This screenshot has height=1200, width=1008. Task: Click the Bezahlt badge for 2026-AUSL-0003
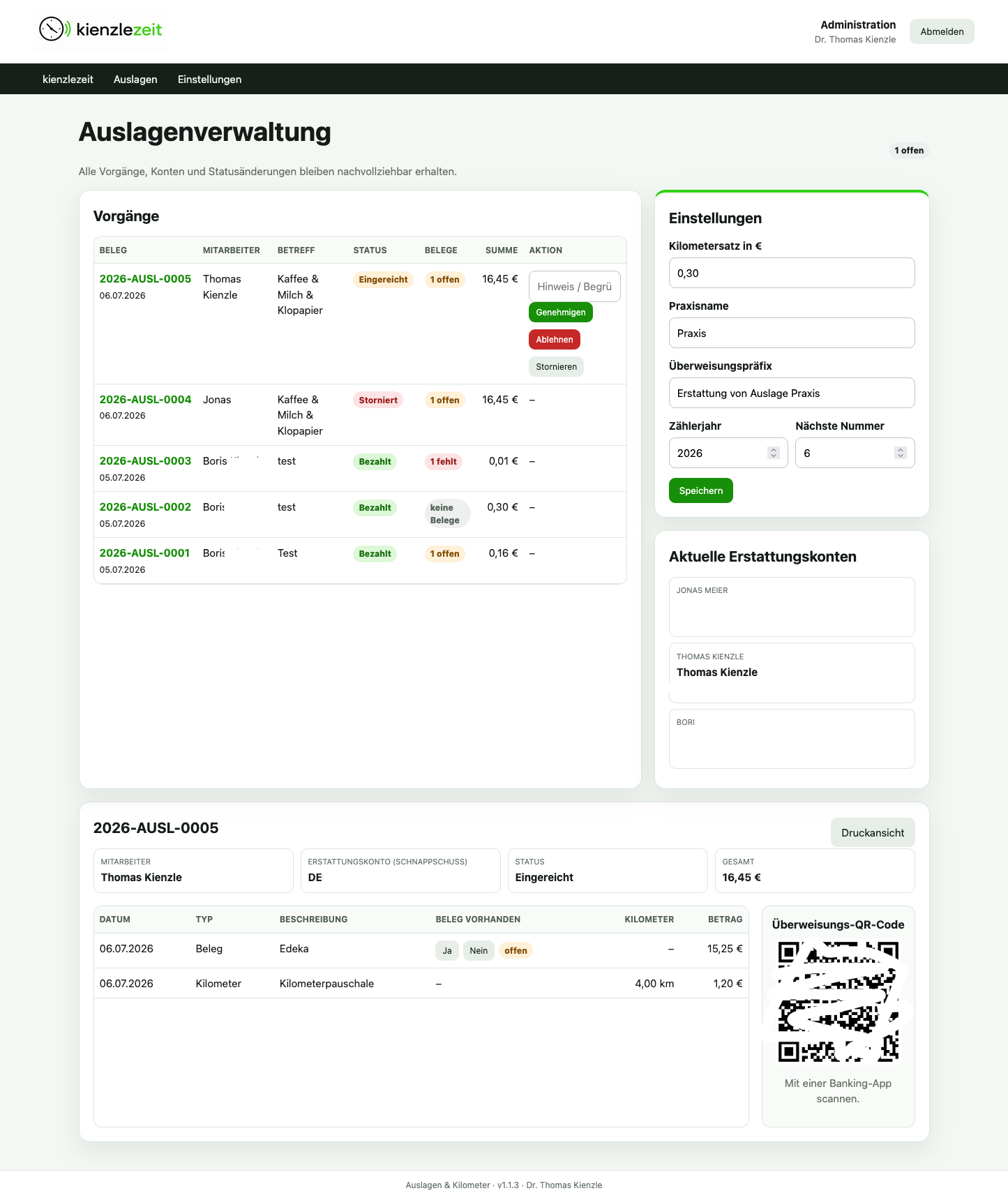click(x=375, y=462)
